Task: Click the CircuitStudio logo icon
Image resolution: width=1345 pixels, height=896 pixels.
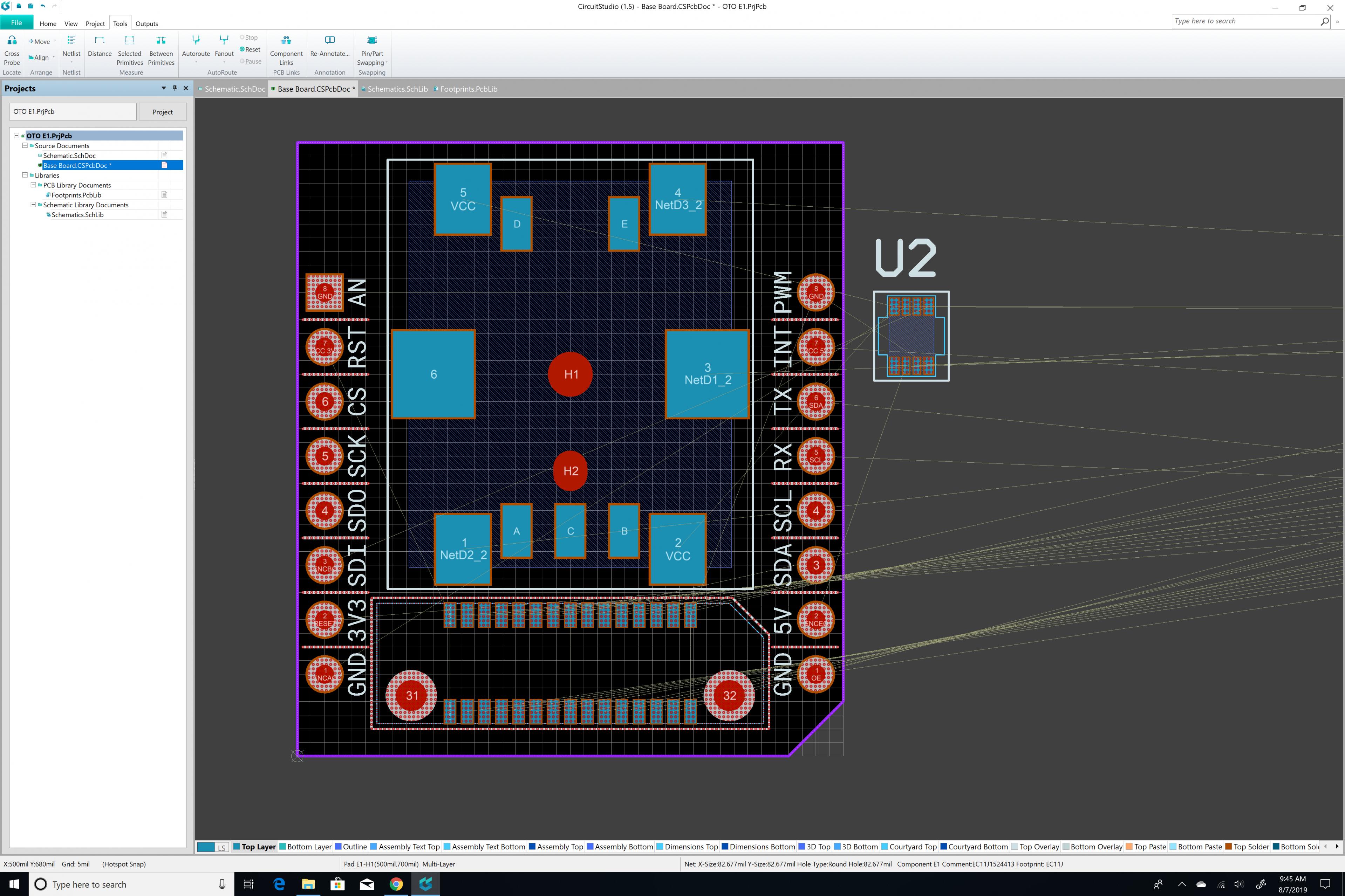Action: (6, 6)
